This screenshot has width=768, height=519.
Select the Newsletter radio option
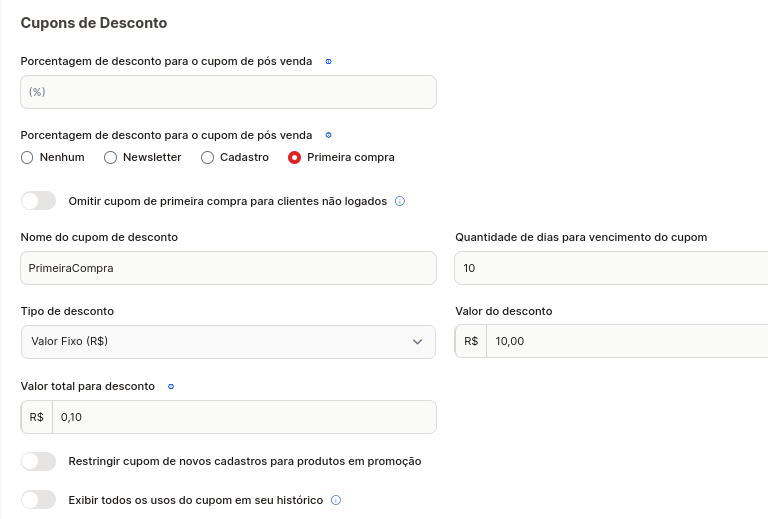[110, 157]
